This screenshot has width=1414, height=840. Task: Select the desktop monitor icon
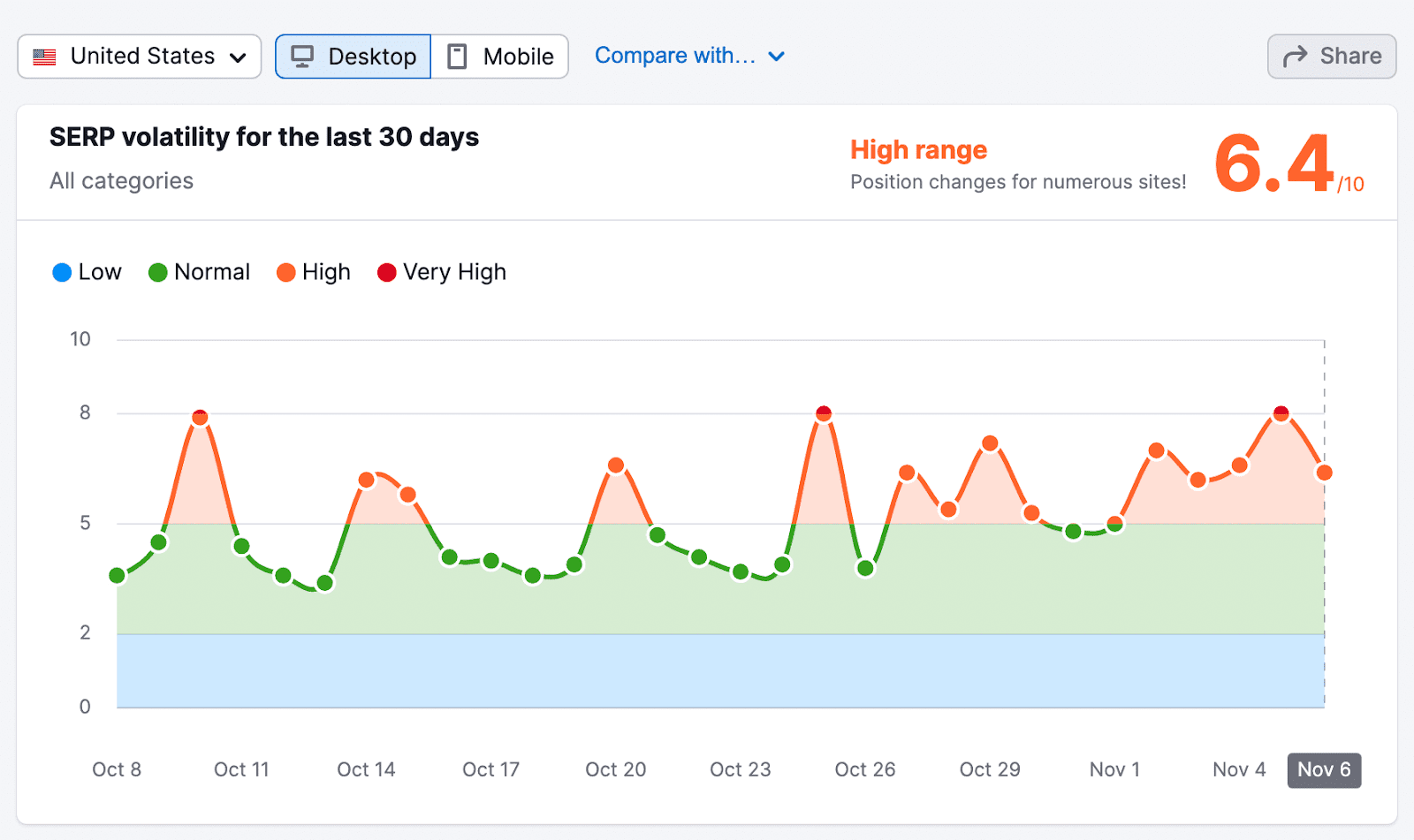(x=303, y=56)
